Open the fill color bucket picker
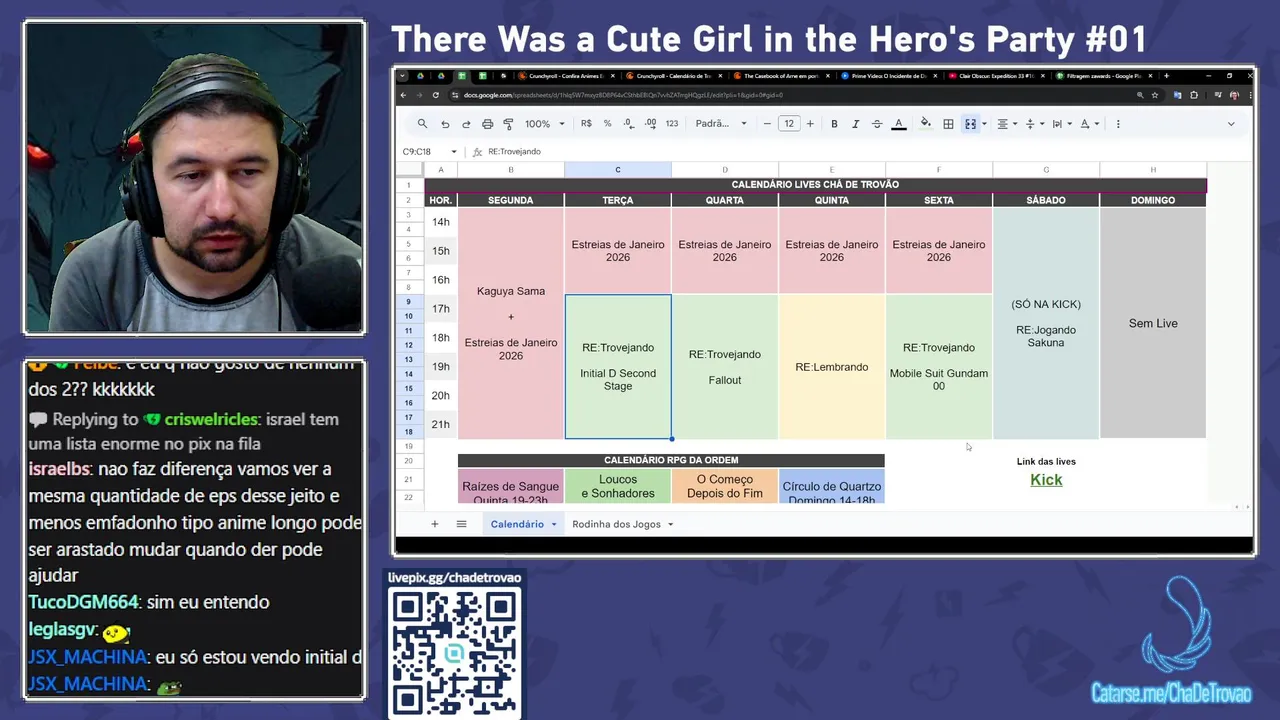Image resolution: width=1280 pixels, height=720 pixels. 926,124
